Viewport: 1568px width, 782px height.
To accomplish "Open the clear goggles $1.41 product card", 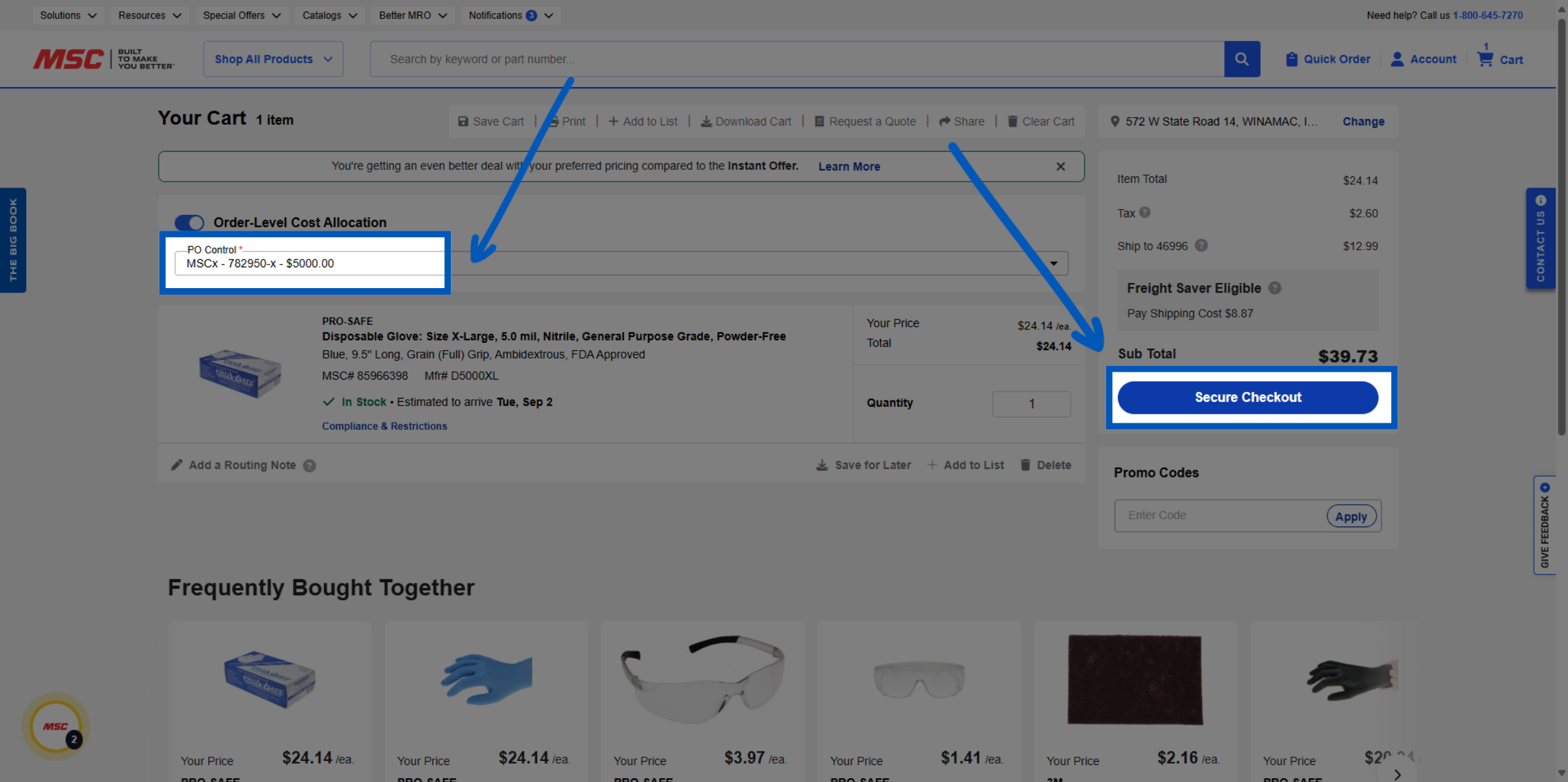I will pos(919,700).
